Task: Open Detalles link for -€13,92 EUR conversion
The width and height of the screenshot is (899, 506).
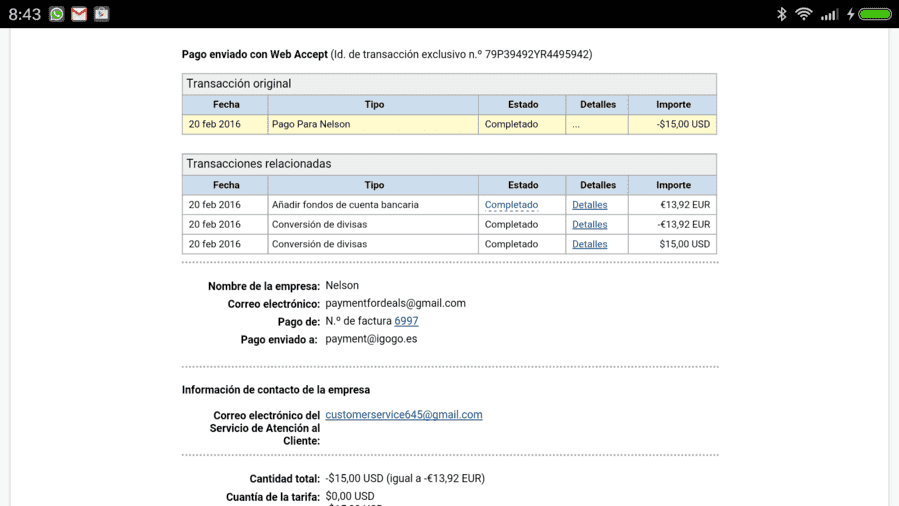Action: pyautogui.click(x=589, y=224)
